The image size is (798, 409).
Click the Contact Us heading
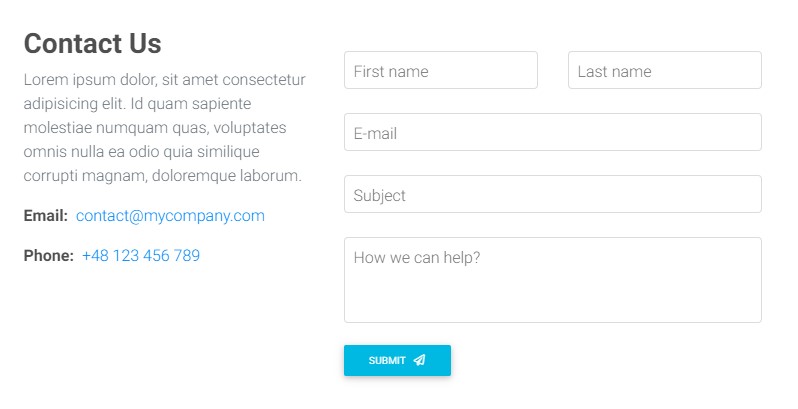coord(92,44)
